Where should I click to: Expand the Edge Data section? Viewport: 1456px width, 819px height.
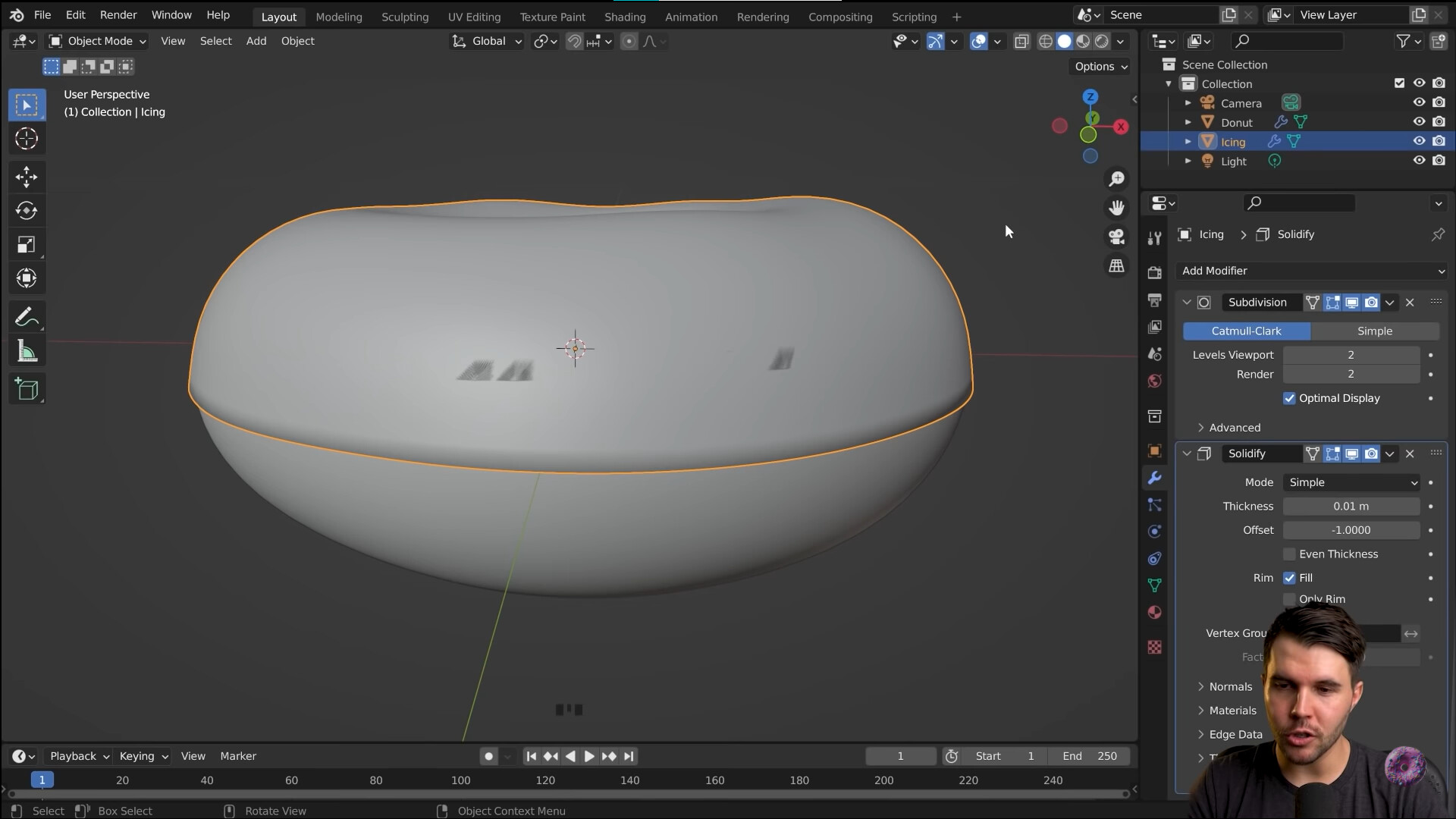click(x=1229, y=735)
